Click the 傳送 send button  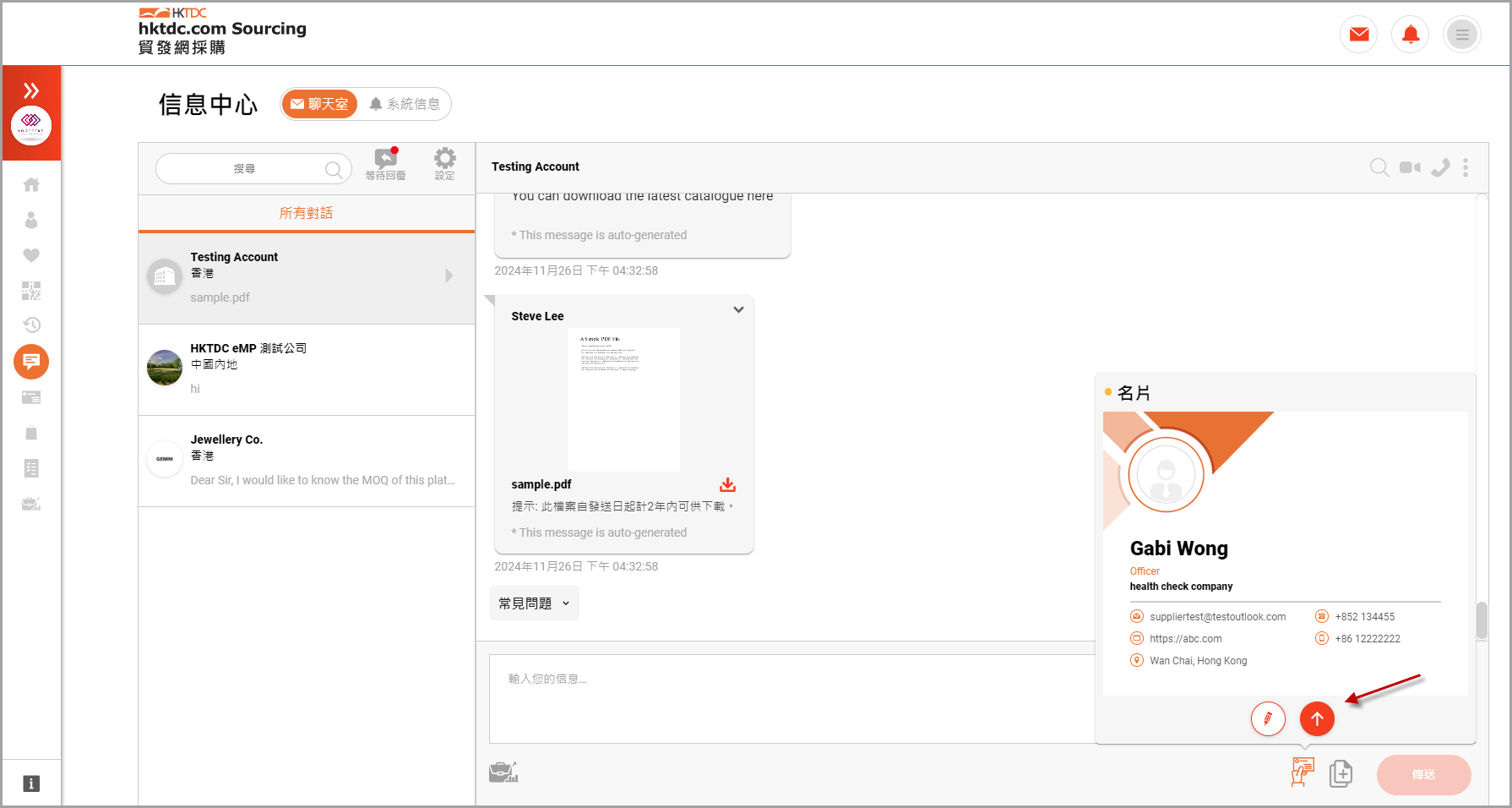tap(1423, 774)
